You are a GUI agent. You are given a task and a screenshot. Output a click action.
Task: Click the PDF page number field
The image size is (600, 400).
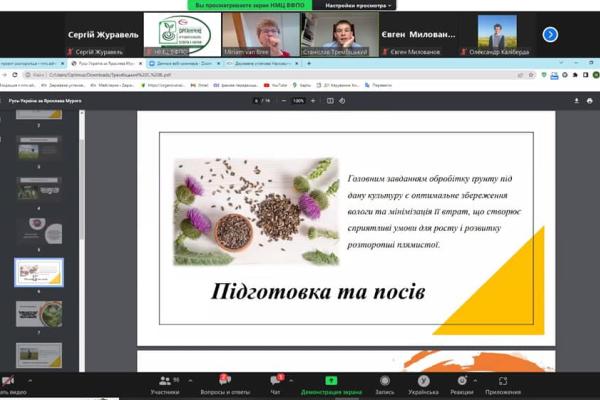click(256, 101)
